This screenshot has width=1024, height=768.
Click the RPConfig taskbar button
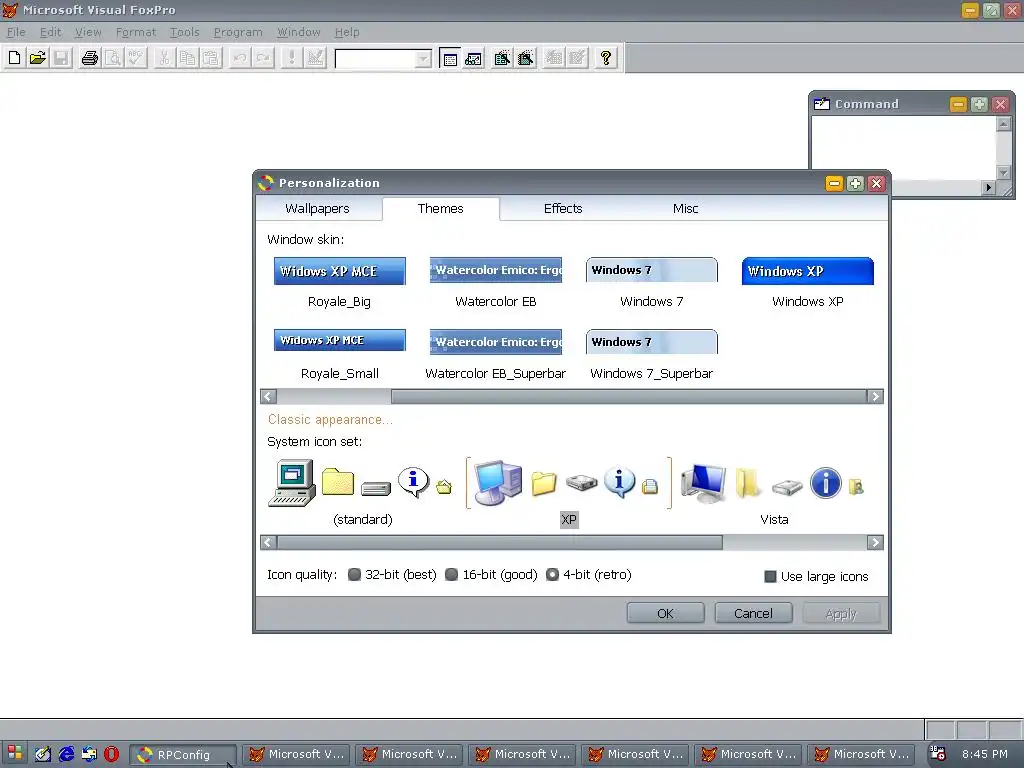pos(183,755)
